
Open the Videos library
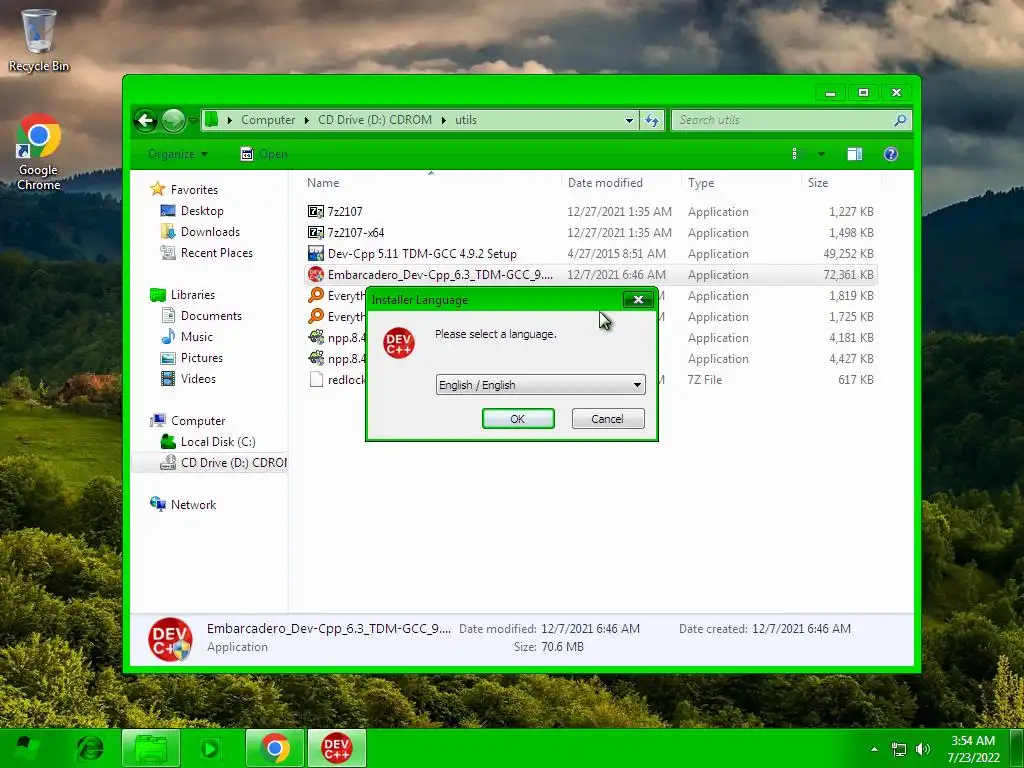coord(198,379)
